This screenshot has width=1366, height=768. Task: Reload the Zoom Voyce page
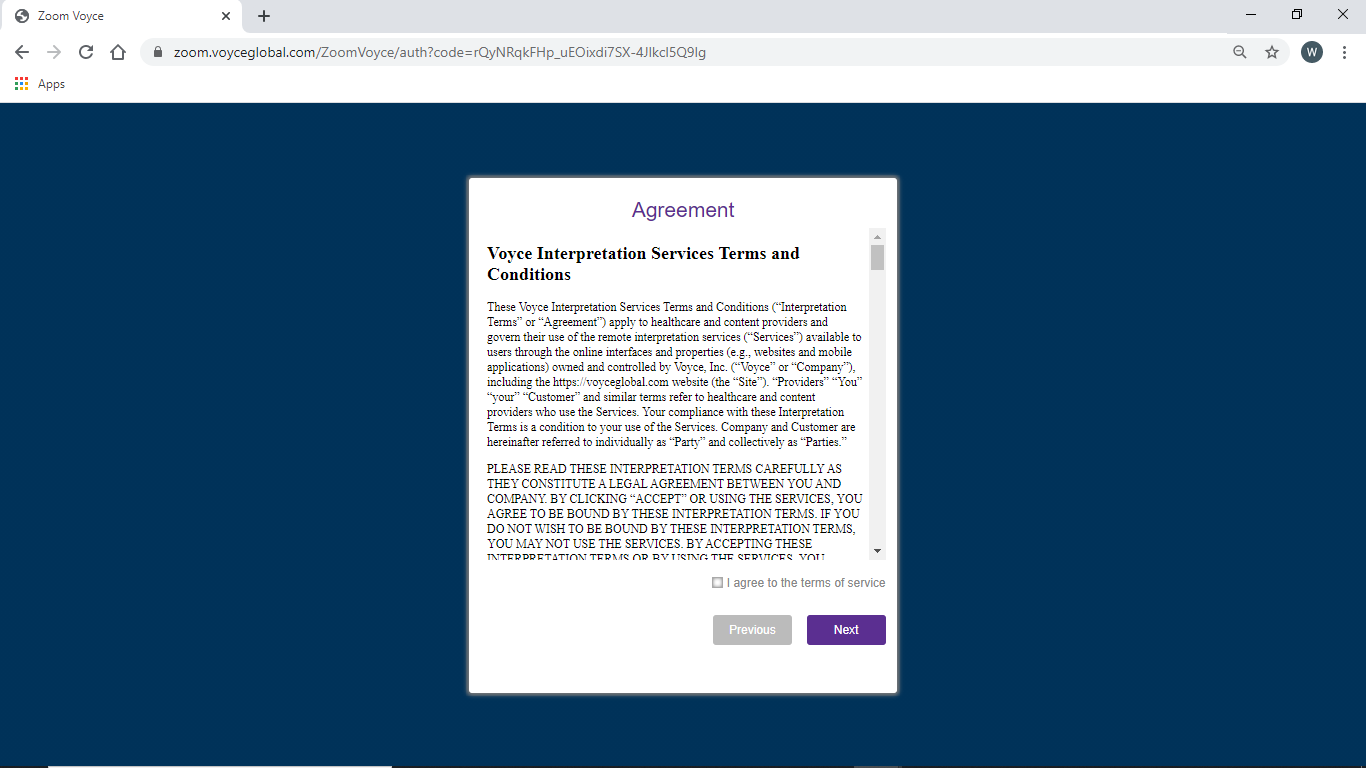click(86, 52)
